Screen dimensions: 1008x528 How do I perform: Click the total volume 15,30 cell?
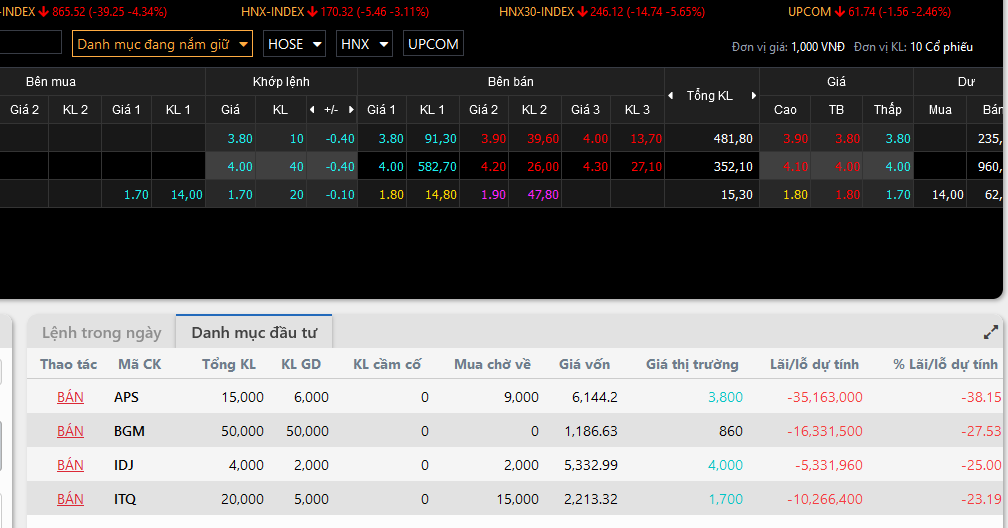(712, 194)
